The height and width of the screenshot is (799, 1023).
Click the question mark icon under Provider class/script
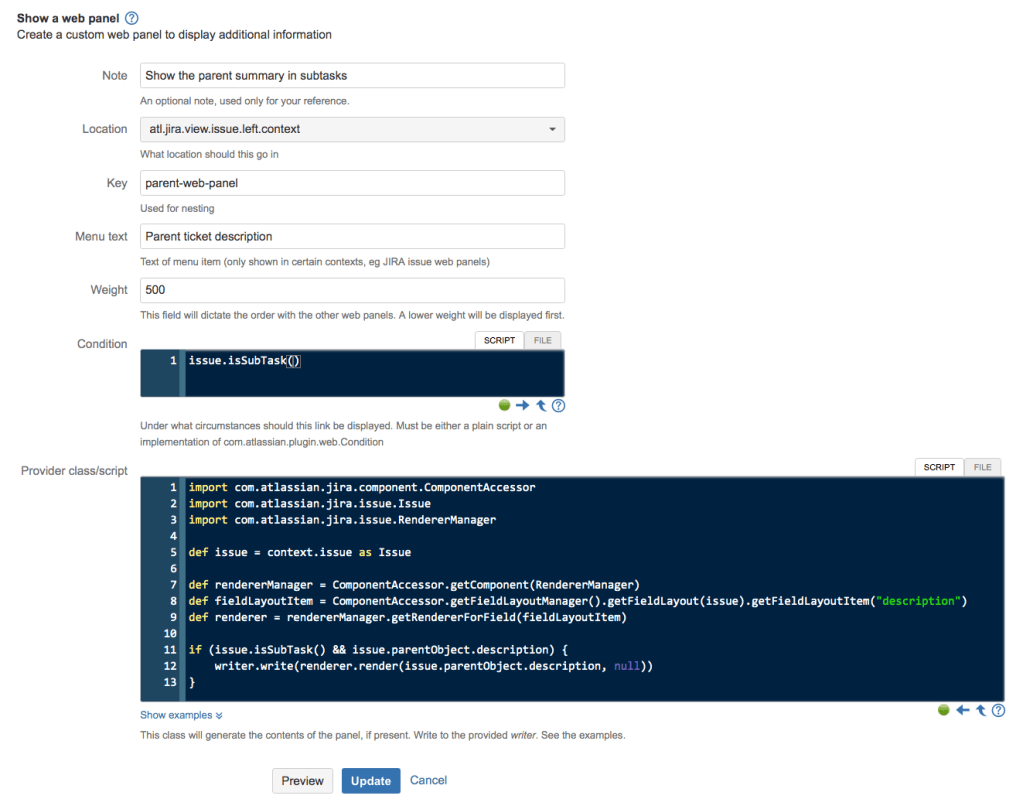[998, 710]
